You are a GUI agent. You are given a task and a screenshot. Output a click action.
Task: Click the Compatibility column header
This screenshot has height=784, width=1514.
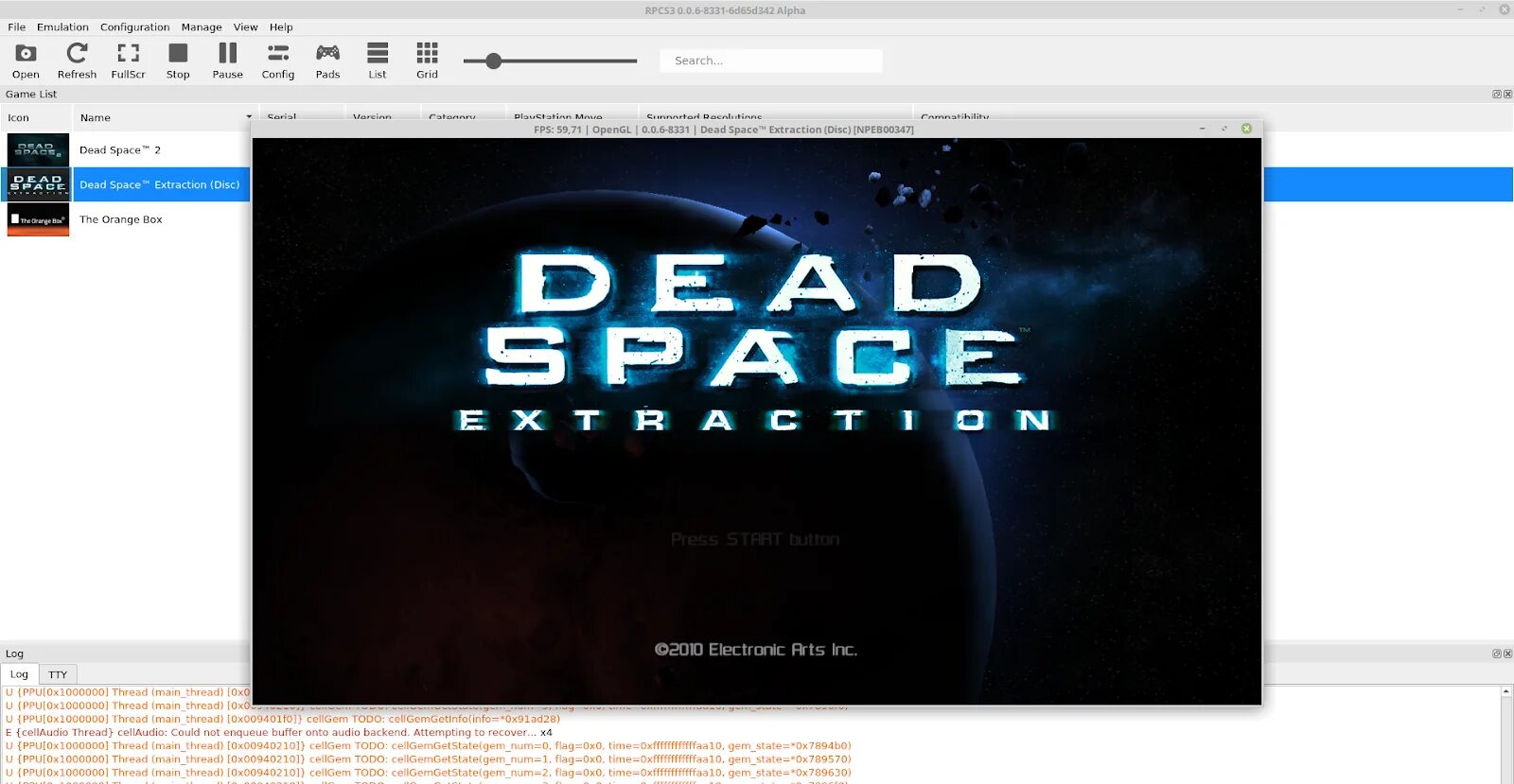[x=955, y=117]
